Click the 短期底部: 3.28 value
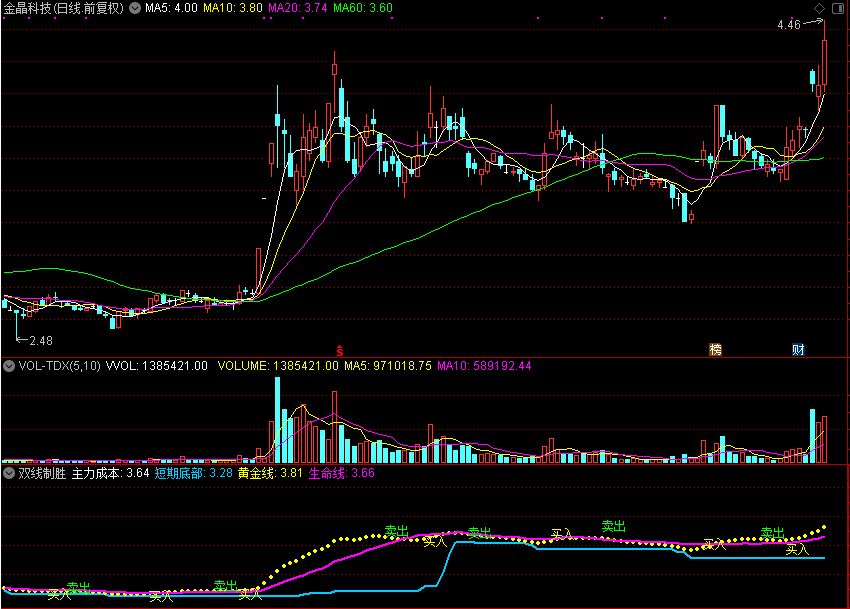The width and height of the screenshot is (850, 609). point(194,473)
